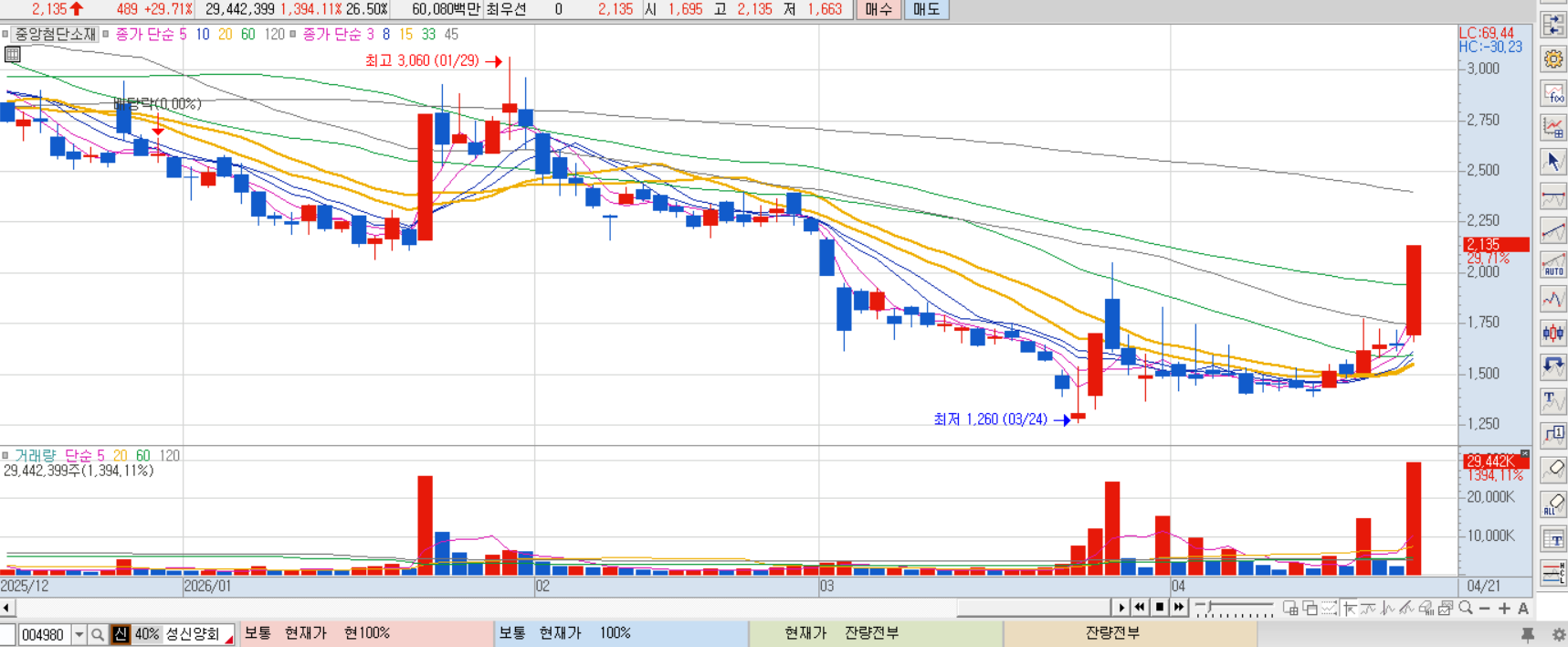
Task: Click the LC:69.44 label
Action: pyautogui.click(x=1487, y=33)
